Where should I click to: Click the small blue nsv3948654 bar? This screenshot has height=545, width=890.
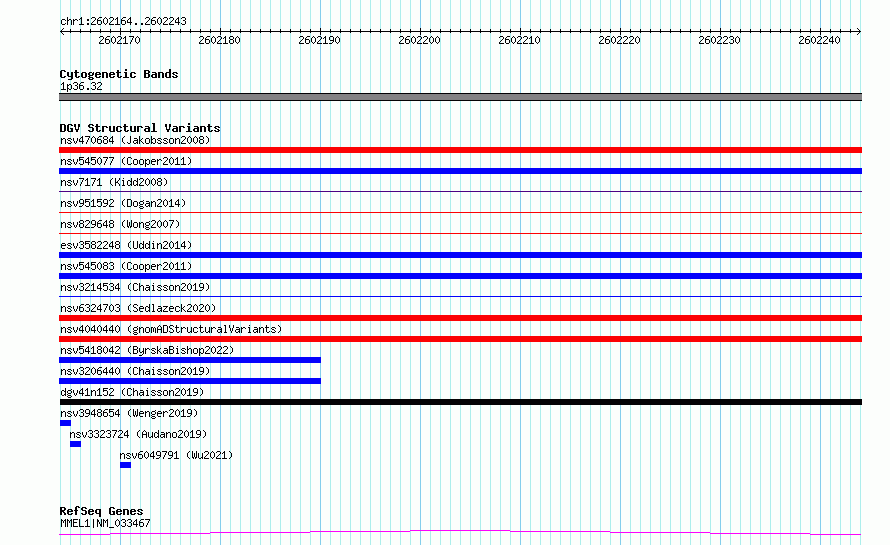click(65, 423)
